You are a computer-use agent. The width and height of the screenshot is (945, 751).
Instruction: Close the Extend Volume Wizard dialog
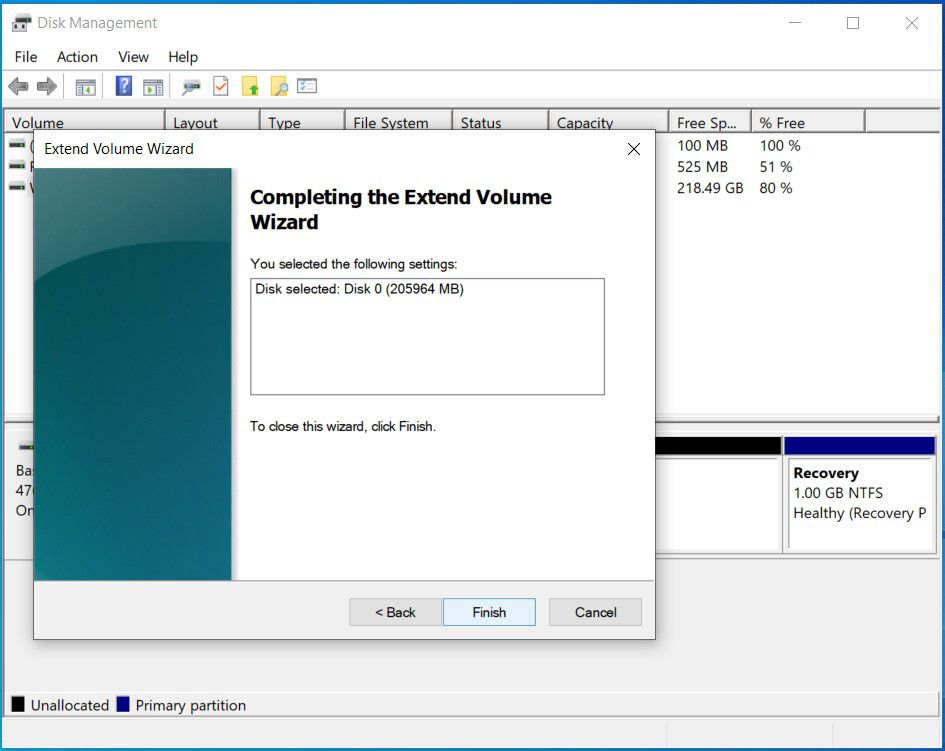(x=633, y=149)
